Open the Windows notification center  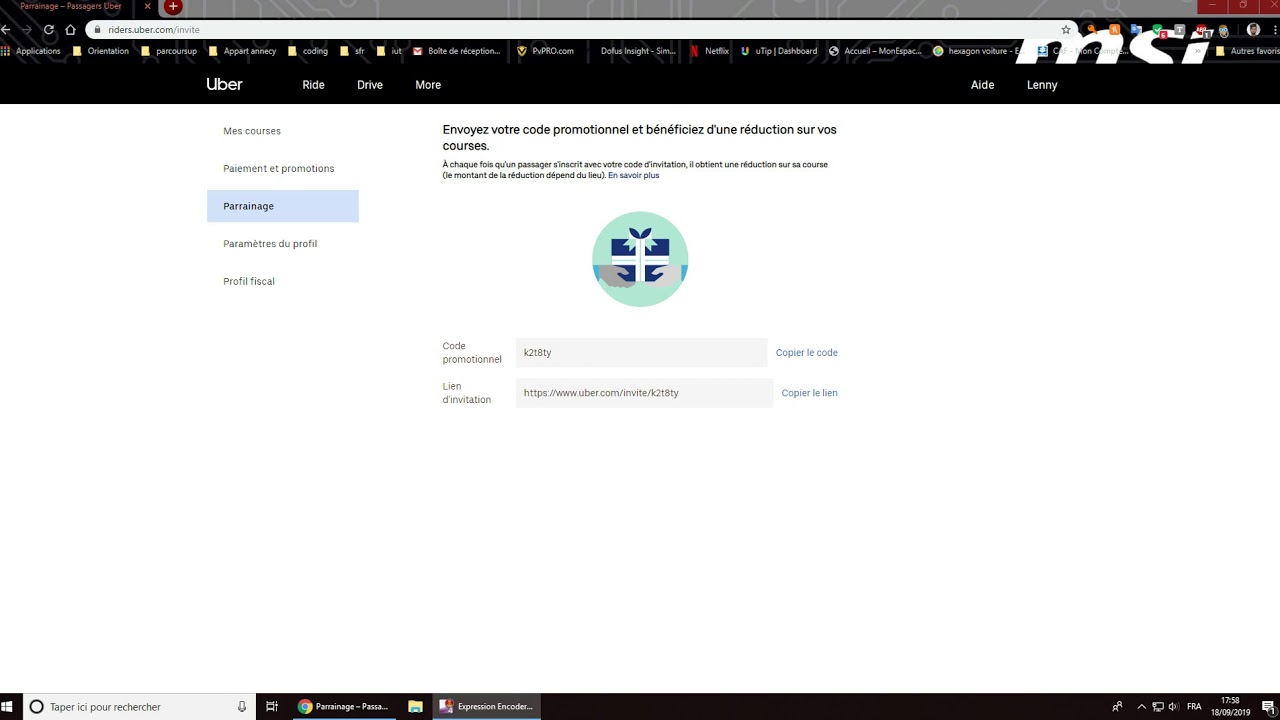(1267, 706)
